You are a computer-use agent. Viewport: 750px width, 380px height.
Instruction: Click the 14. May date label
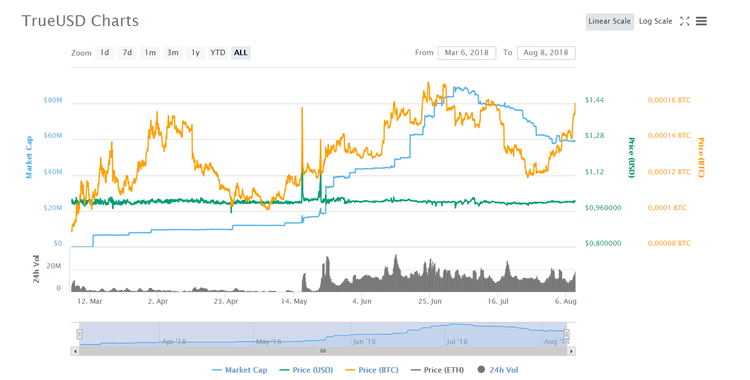pos(294,302)
